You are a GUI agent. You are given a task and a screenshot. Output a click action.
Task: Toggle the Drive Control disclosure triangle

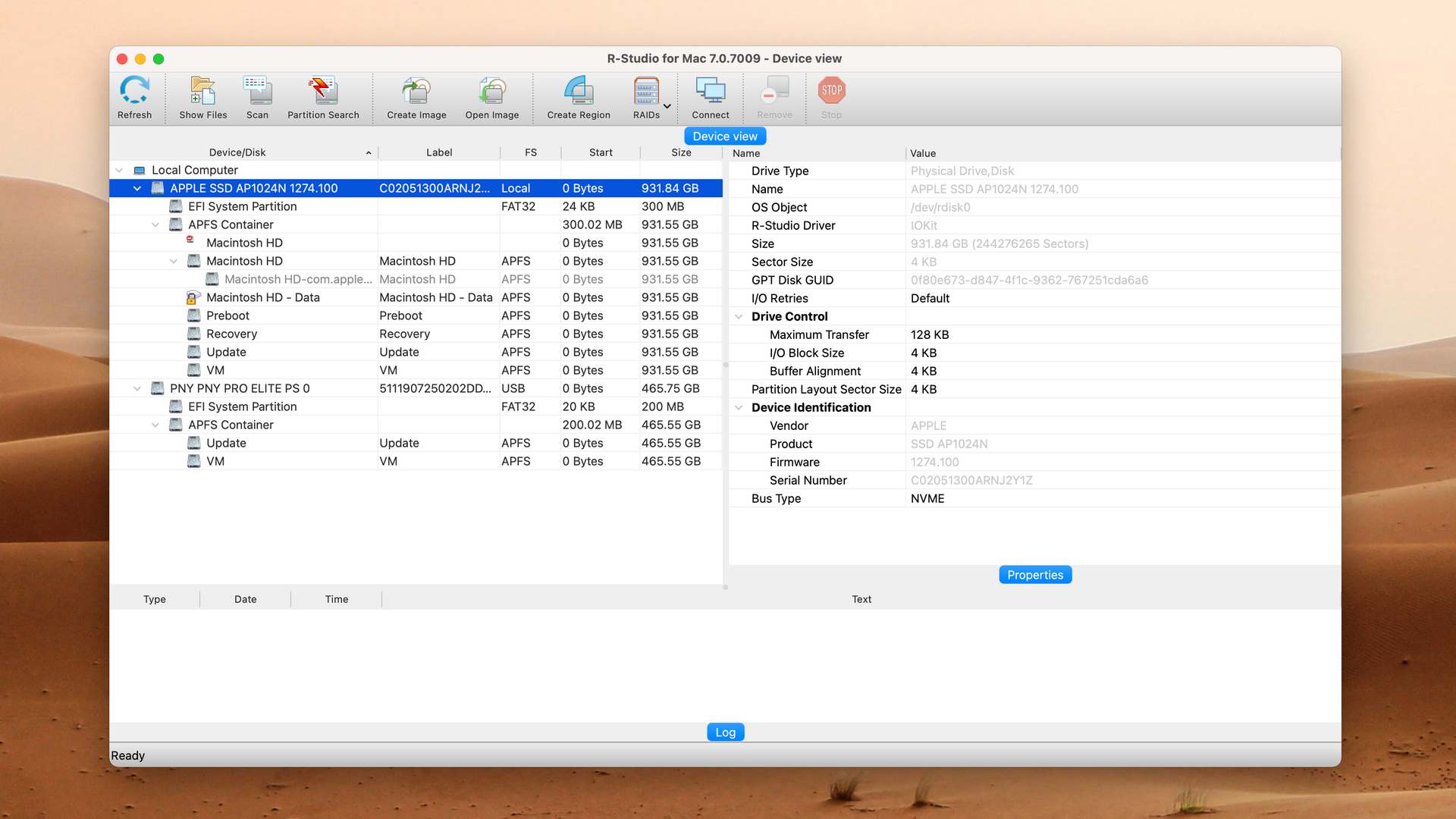(x=738, y=316)
